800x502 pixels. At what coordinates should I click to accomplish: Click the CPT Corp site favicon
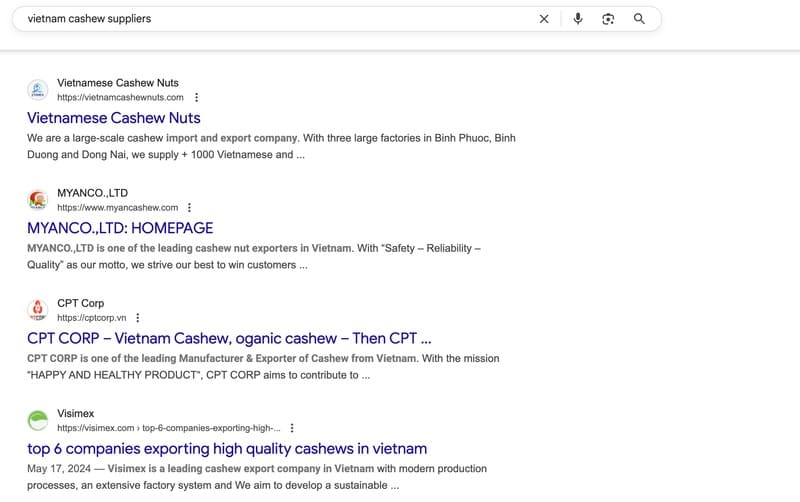[x=38, y=310]
